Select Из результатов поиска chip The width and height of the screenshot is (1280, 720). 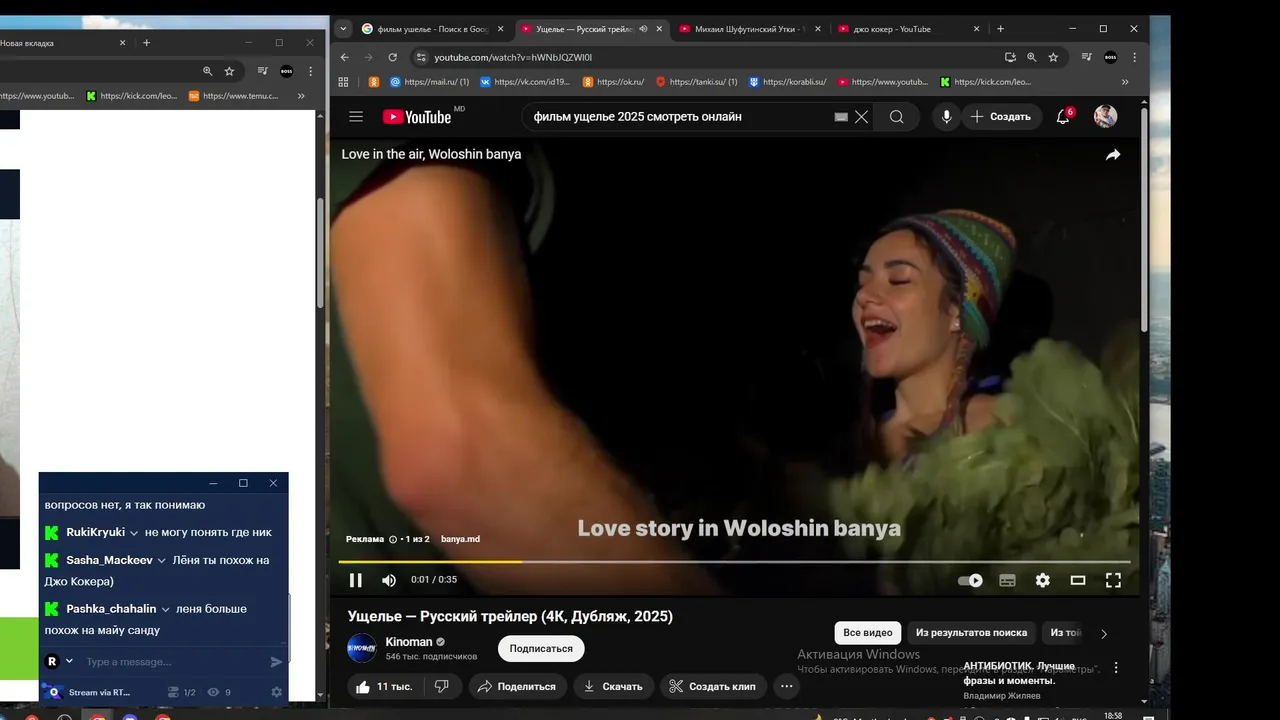coord(971,633)
